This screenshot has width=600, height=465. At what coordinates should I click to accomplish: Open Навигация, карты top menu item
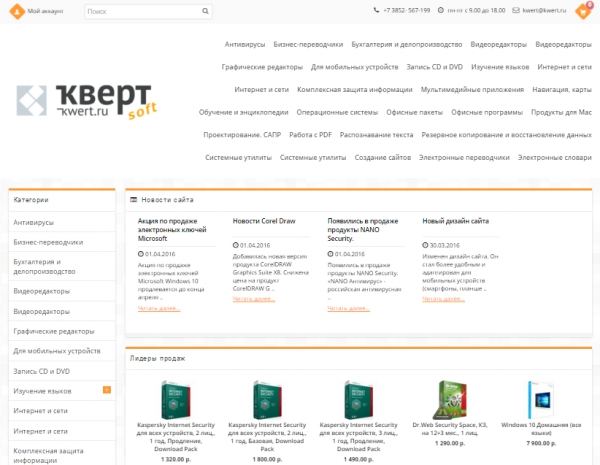click(562, 90)
